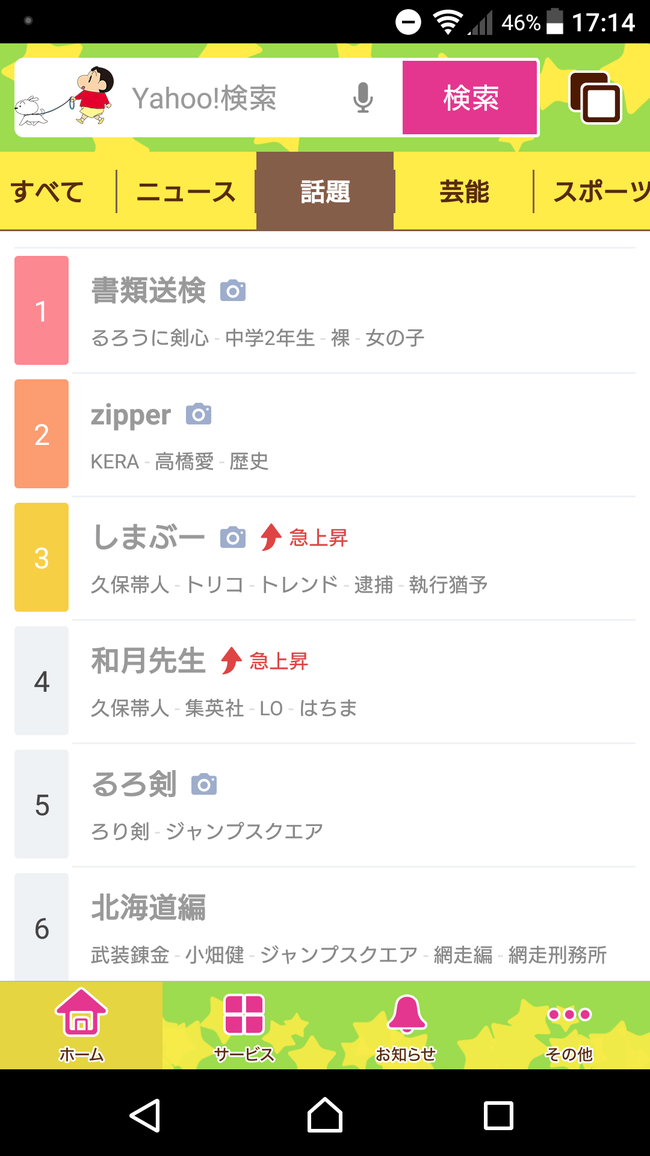Tap the Android back navigation button
Screen dimensions: 650x1156
tap(146, 1115)
